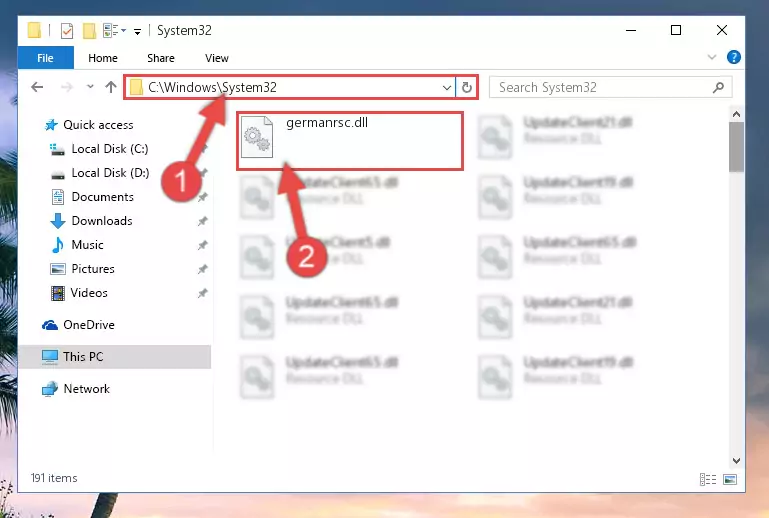The height and width of the screenshot is (518, 769).
Task: Click the 191 items status text
Action: (54, 478)
